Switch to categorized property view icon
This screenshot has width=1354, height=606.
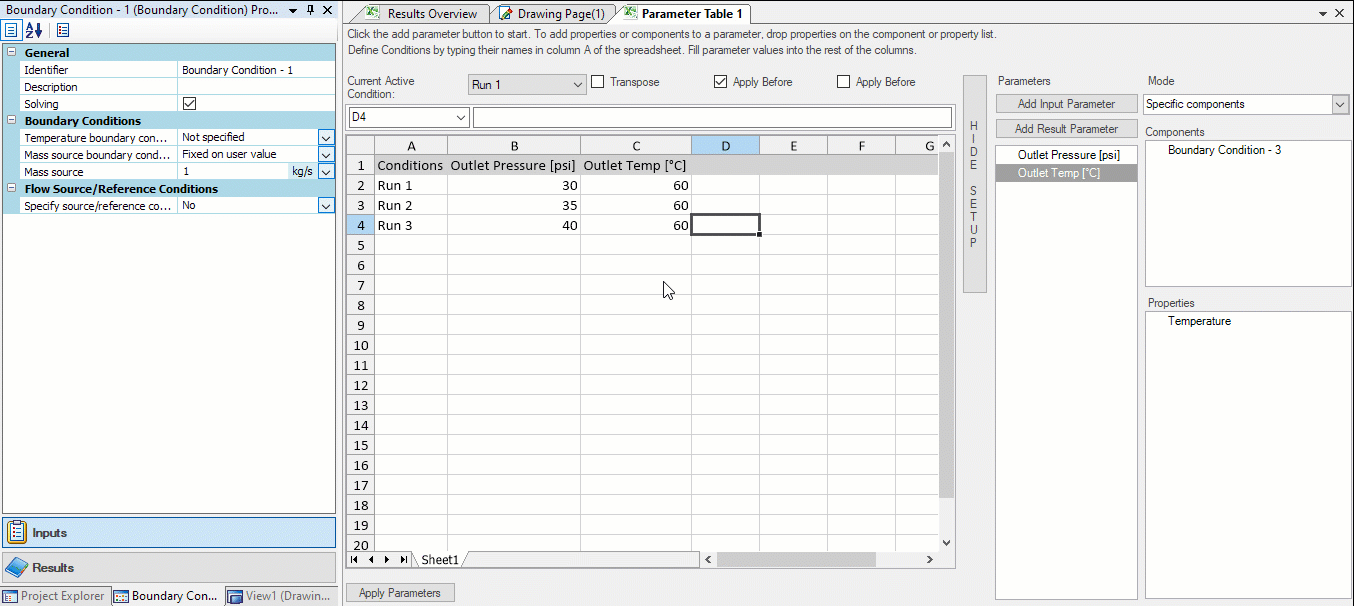(x=12, y=30)
